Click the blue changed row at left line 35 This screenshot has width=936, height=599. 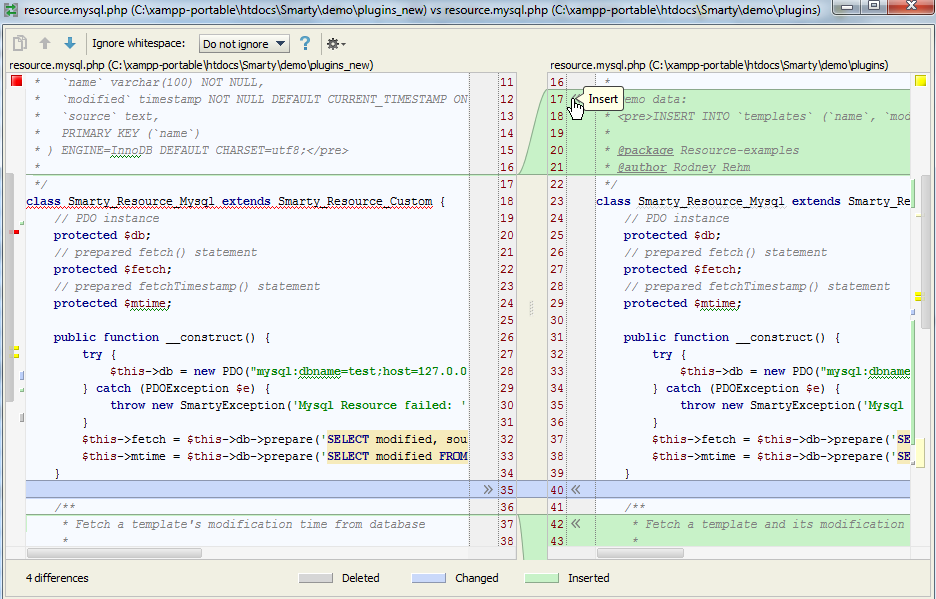(x=248, y=490)
